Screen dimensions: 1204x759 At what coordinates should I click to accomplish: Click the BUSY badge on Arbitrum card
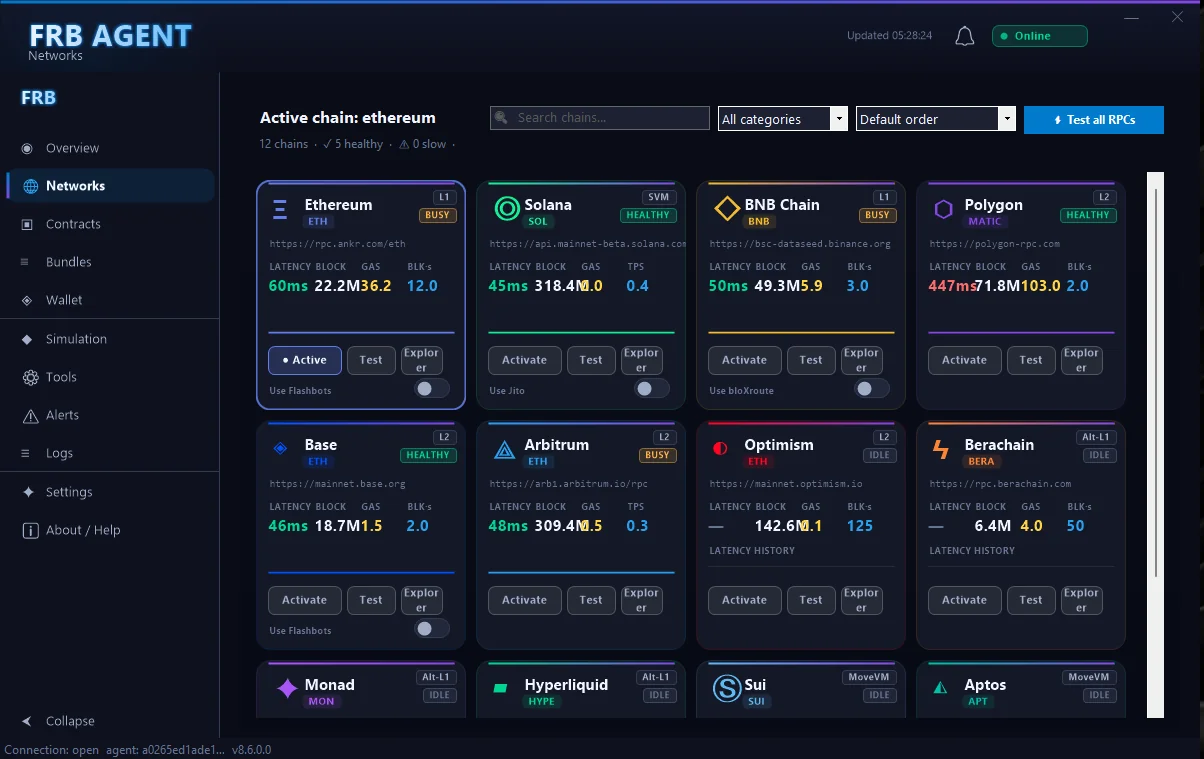click(x=657, y=455)
